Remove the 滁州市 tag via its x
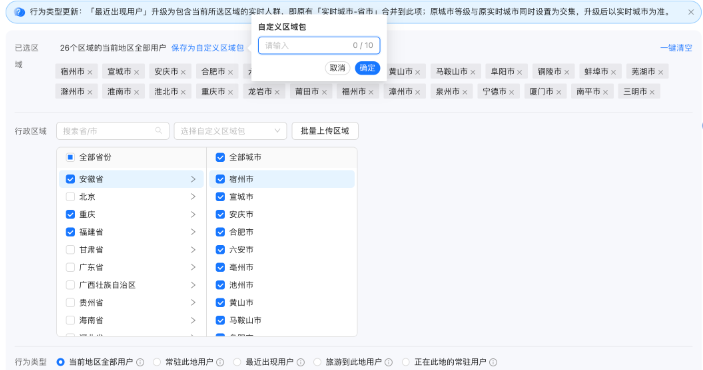 click(x=90, y=92)
